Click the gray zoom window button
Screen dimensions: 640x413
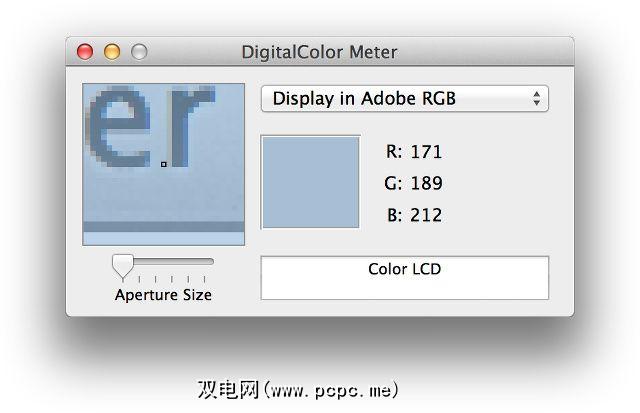click(139, 51)
